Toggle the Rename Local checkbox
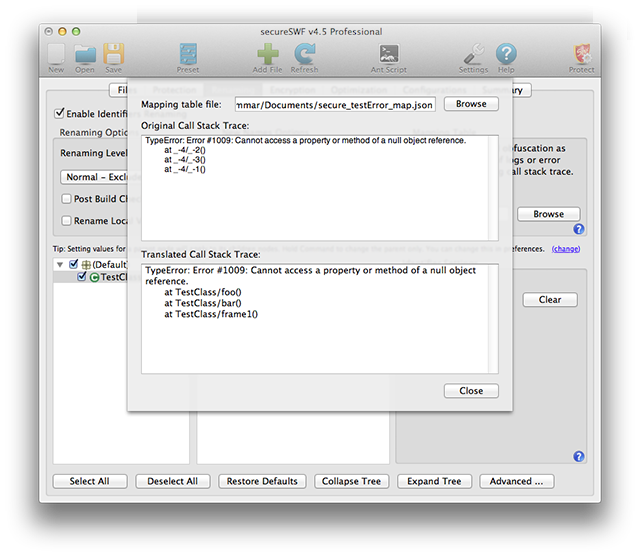The width and height of the screenshot is (640, 557). tap(67, 221)
